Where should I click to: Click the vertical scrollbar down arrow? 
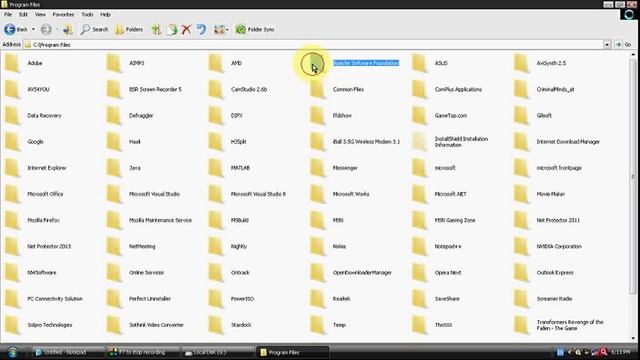(x=633, y=338)
